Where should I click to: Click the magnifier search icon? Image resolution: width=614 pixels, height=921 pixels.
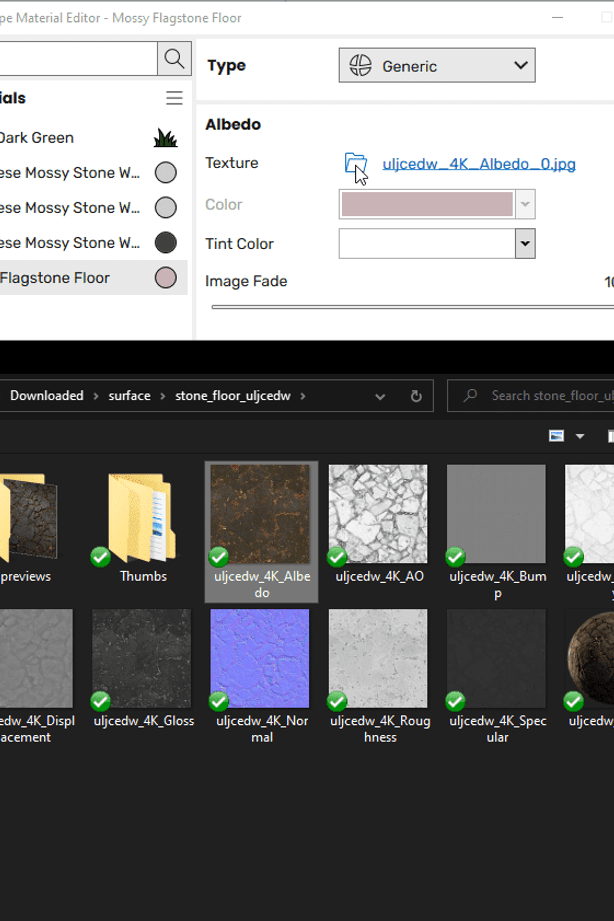pyautogui.click(x=174, y=59)
